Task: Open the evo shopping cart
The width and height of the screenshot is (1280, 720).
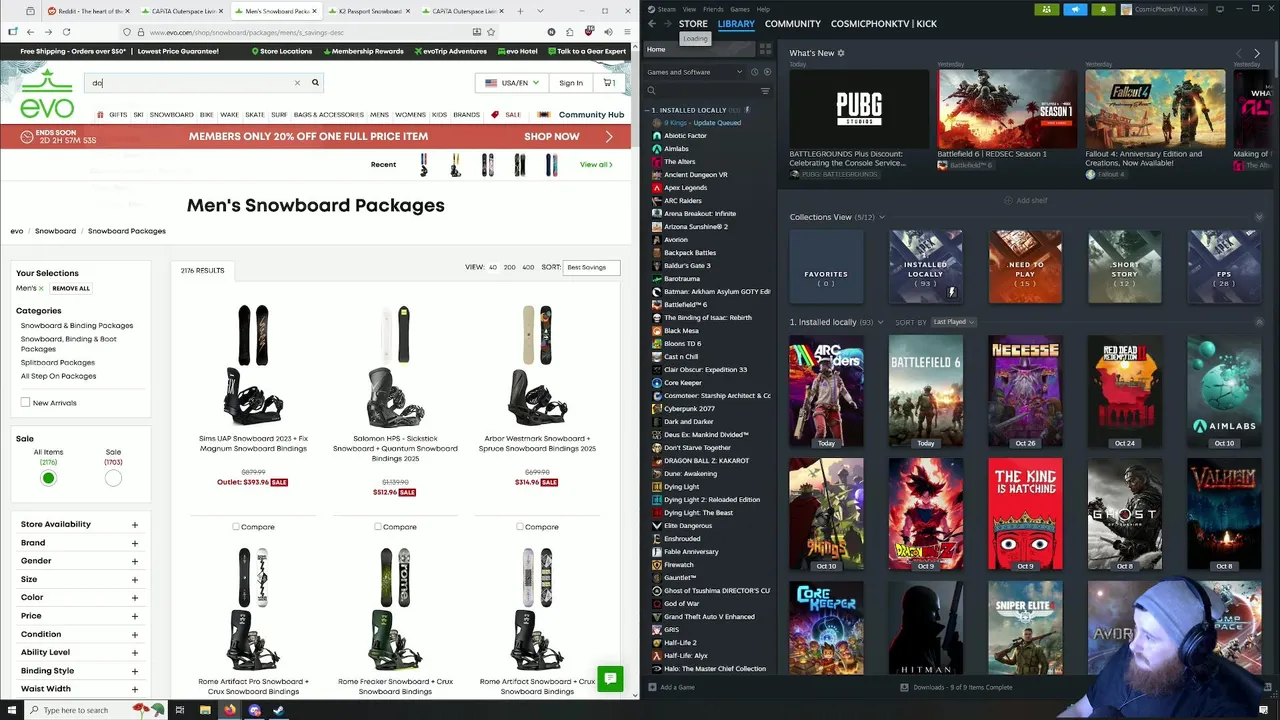Action: 608,83
